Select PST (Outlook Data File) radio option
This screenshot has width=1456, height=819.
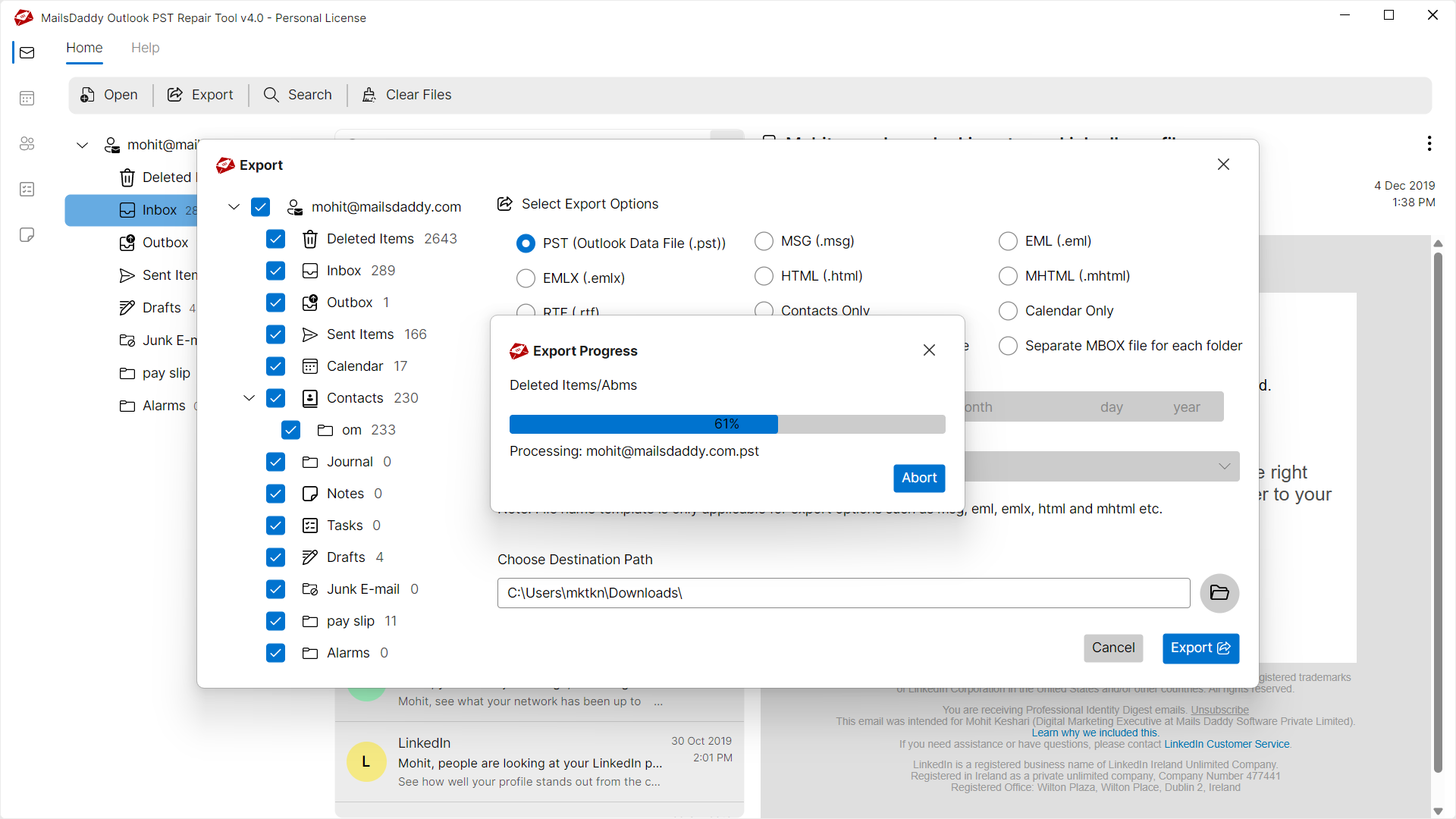[526, 243]
